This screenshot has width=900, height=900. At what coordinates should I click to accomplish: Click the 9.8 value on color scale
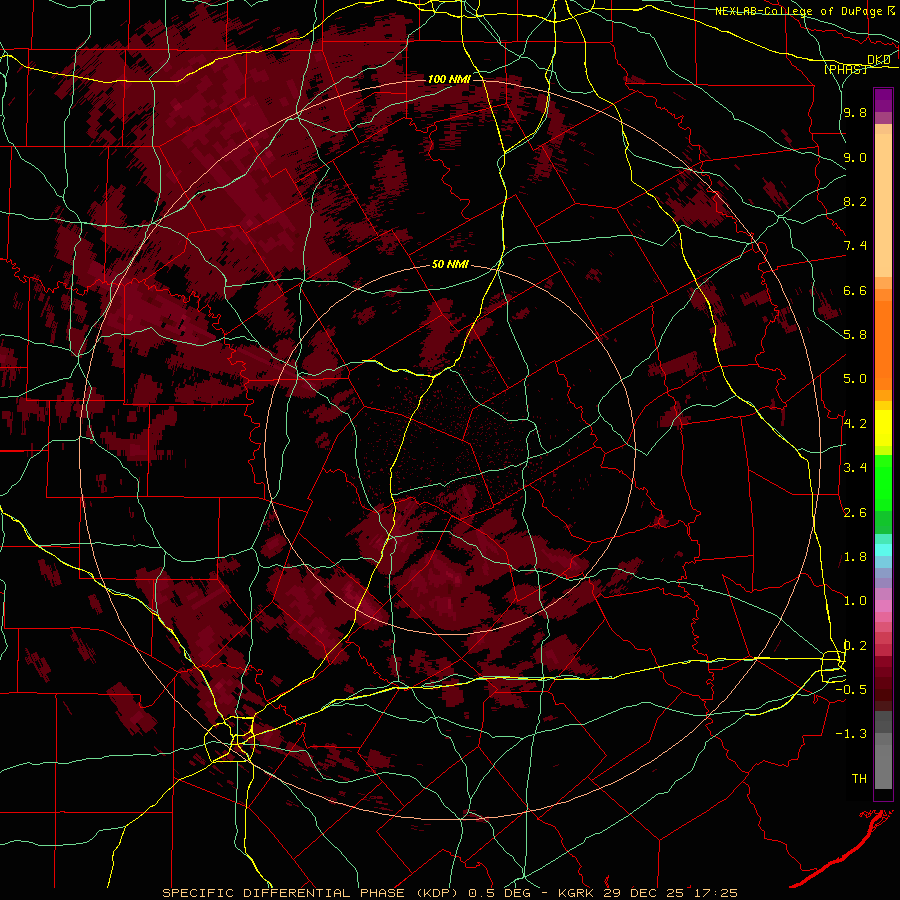pos(855,112)
